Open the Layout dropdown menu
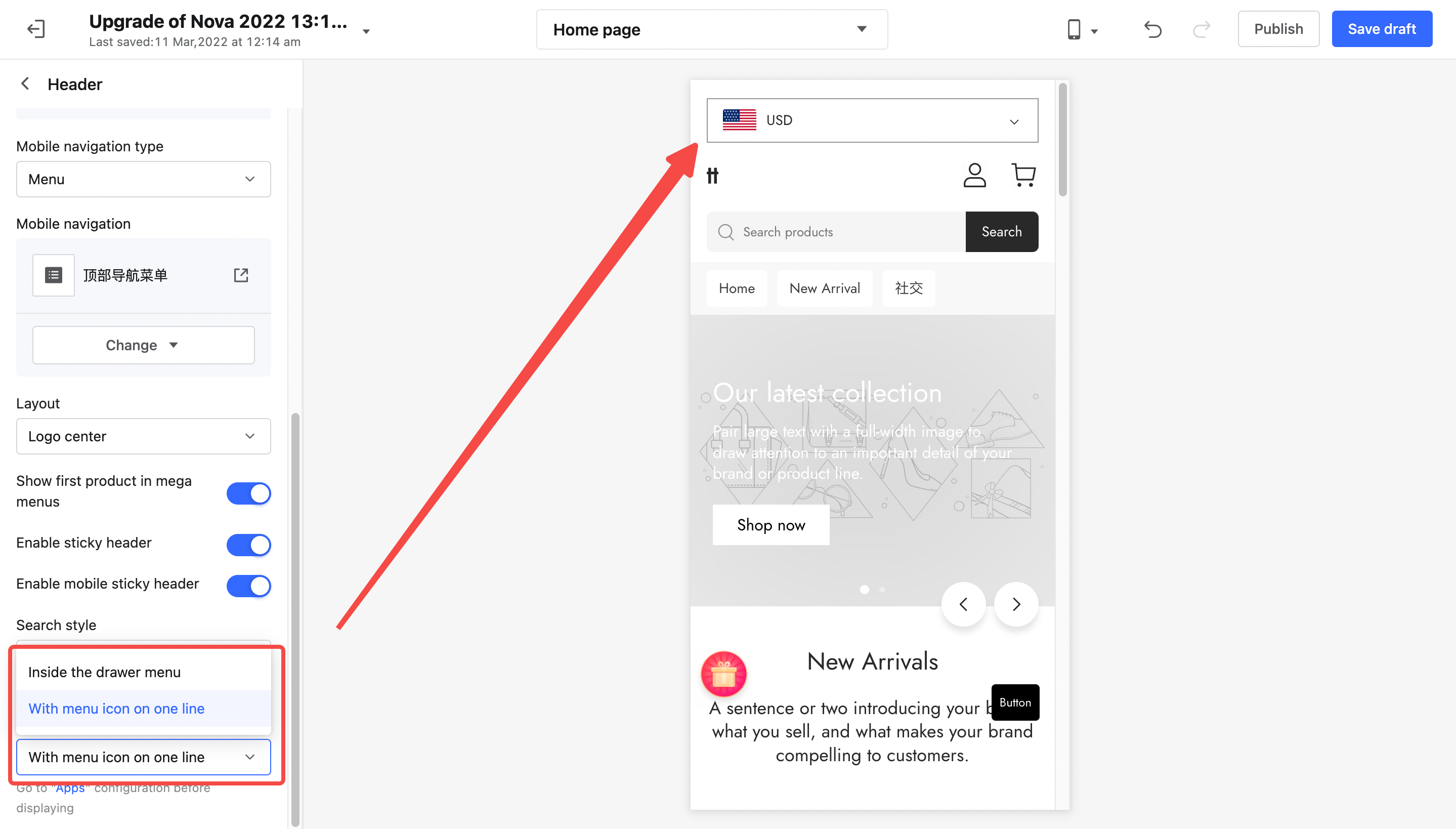This screenshot has width=1456, height=829. click(143, 436)
